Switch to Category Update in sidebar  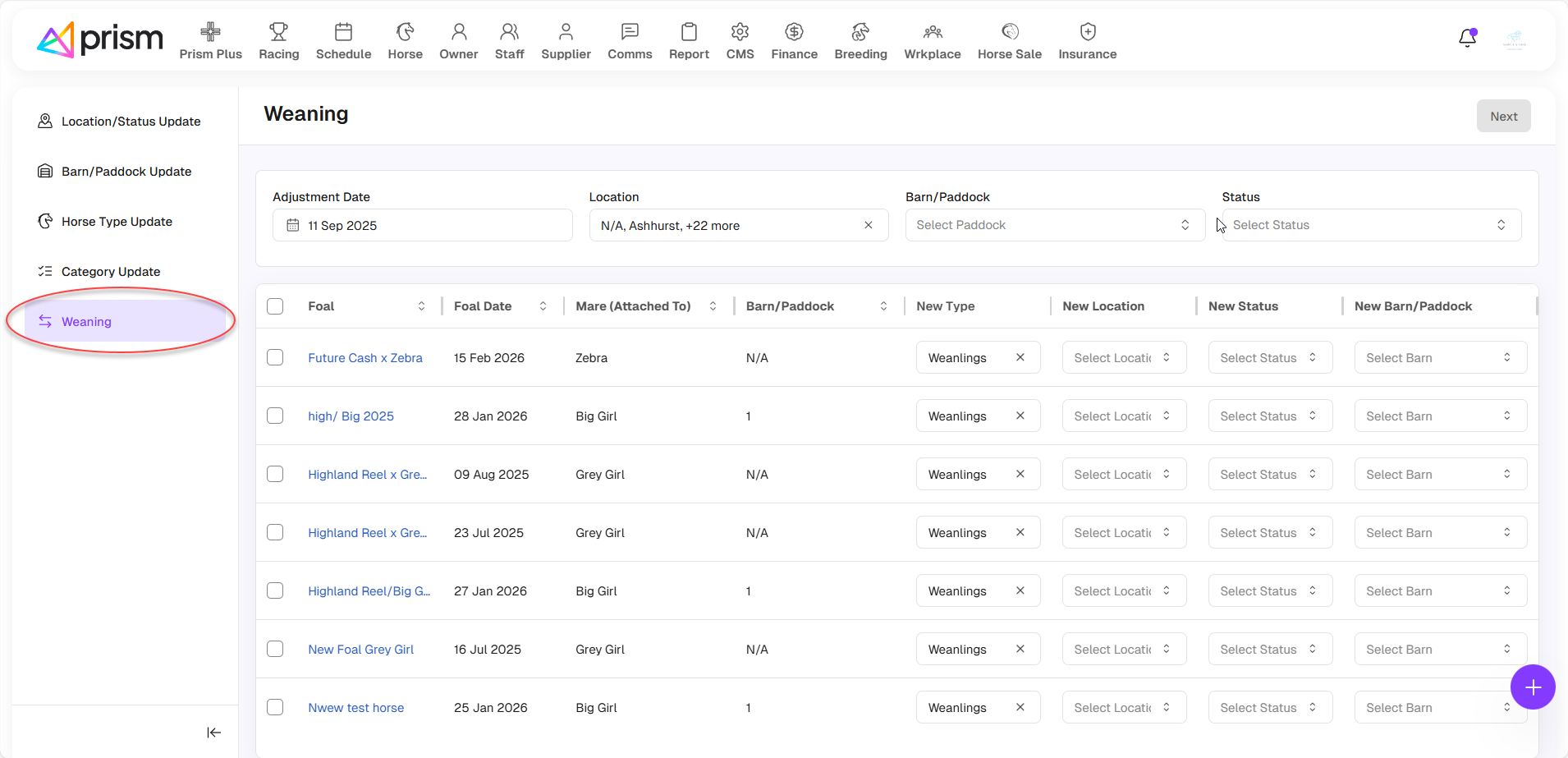[111, 272]
